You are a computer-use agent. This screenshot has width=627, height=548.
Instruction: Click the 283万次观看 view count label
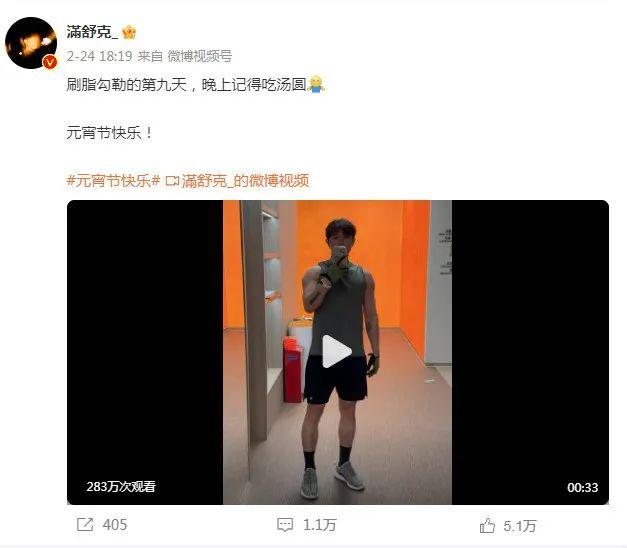coord(121,486)
